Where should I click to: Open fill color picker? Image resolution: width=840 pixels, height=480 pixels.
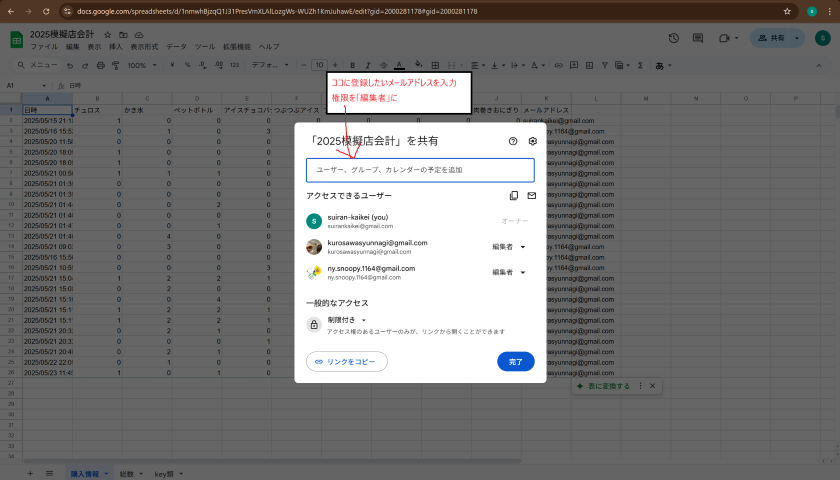tap(418, 65)
